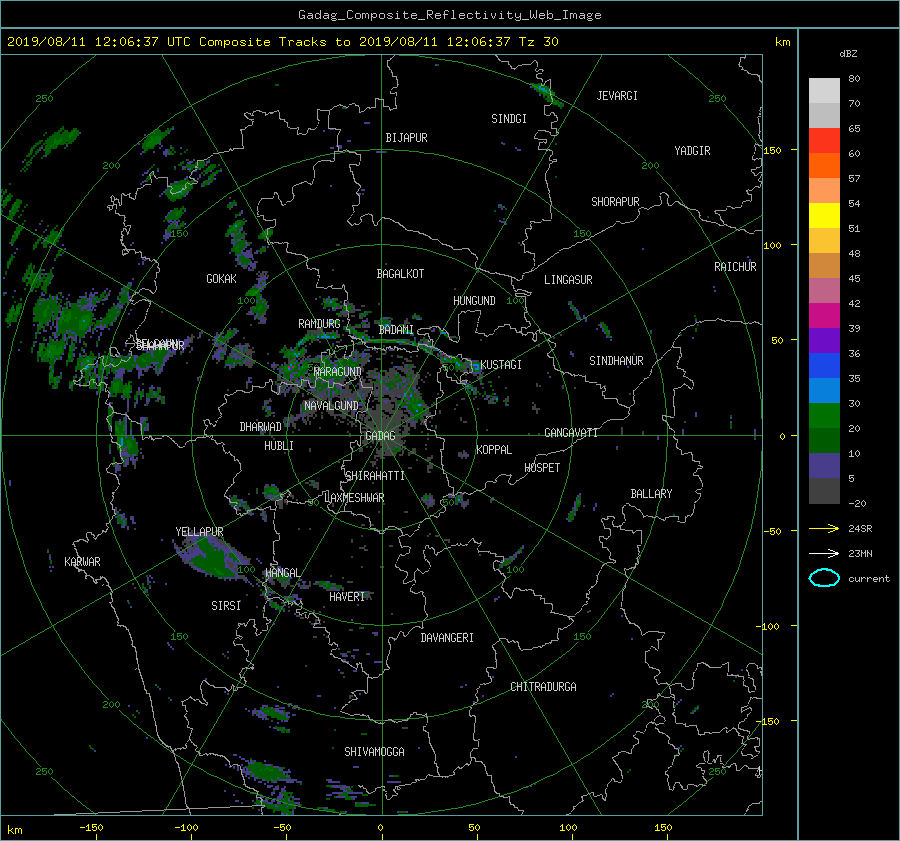
Task: Select the bright green 20 dBZ swatch
Action: [824, 416]
